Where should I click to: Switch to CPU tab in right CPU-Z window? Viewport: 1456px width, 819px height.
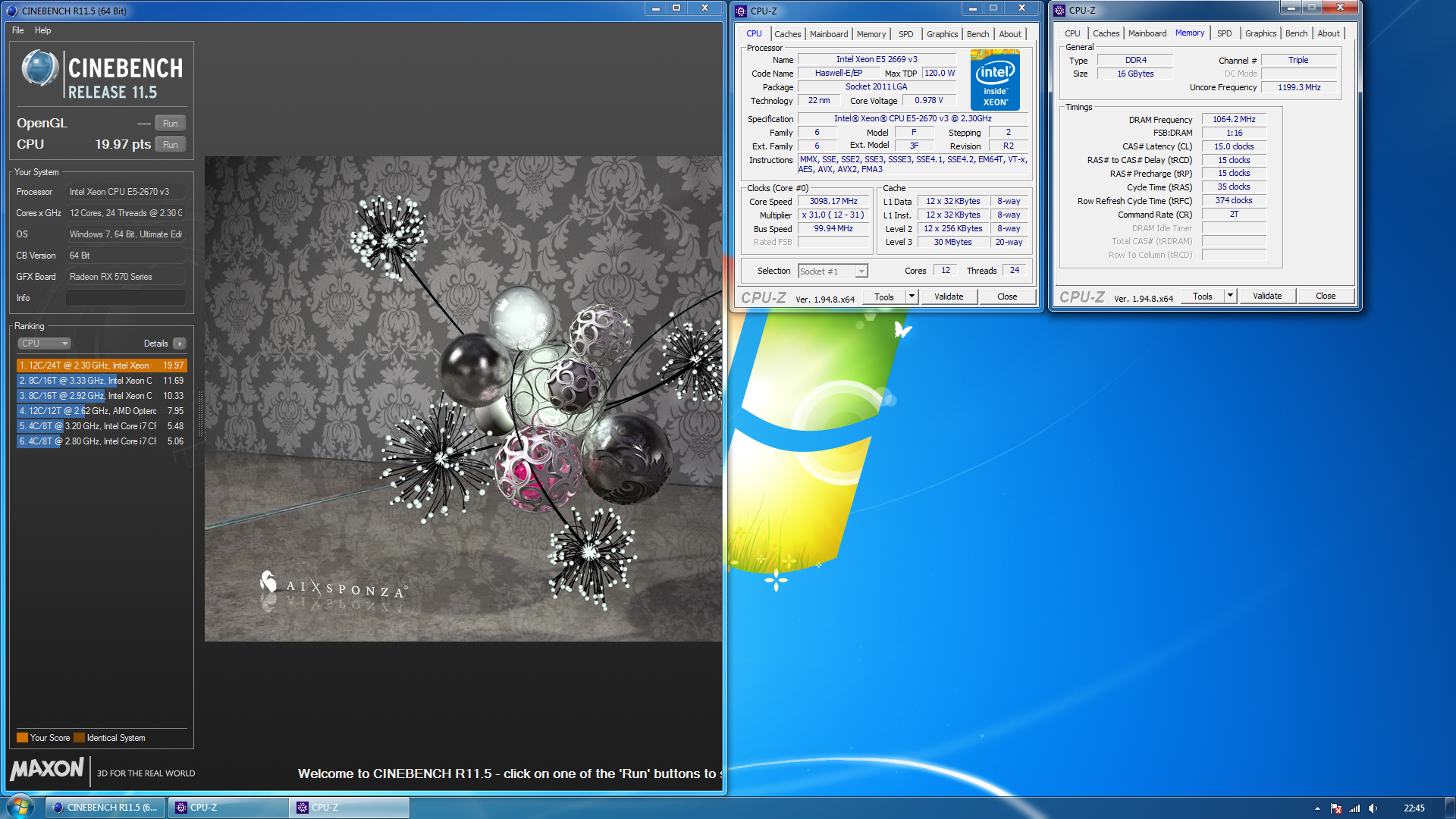[x=1072, y=33]
